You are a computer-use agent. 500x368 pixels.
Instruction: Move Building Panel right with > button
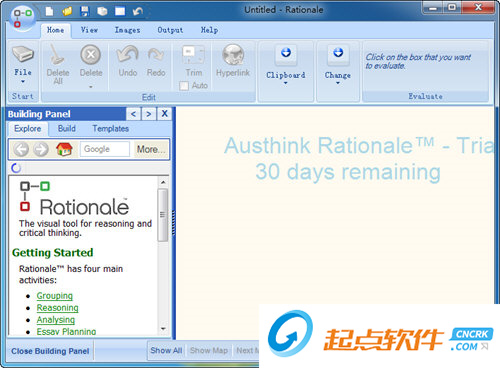pyautogui.click(x=149, y=114)
